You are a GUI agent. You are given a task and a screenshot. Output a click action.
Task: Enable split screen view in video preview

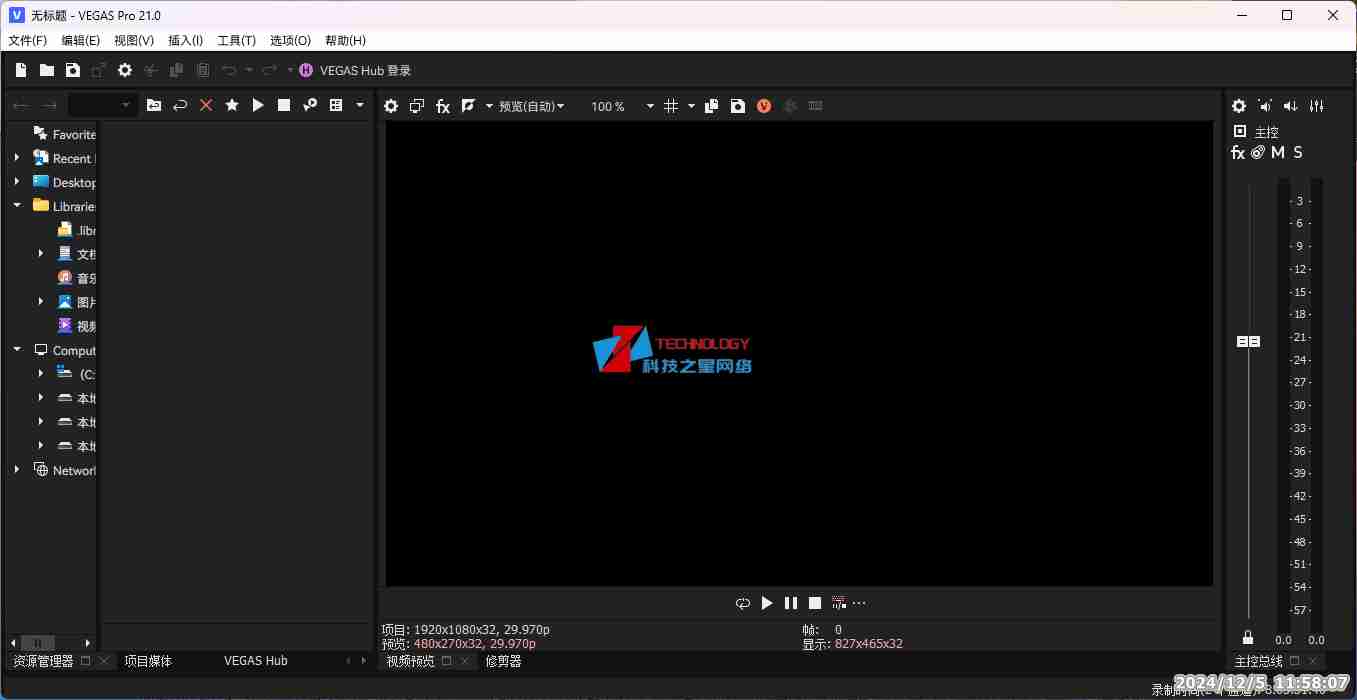(x=416, y=105)
